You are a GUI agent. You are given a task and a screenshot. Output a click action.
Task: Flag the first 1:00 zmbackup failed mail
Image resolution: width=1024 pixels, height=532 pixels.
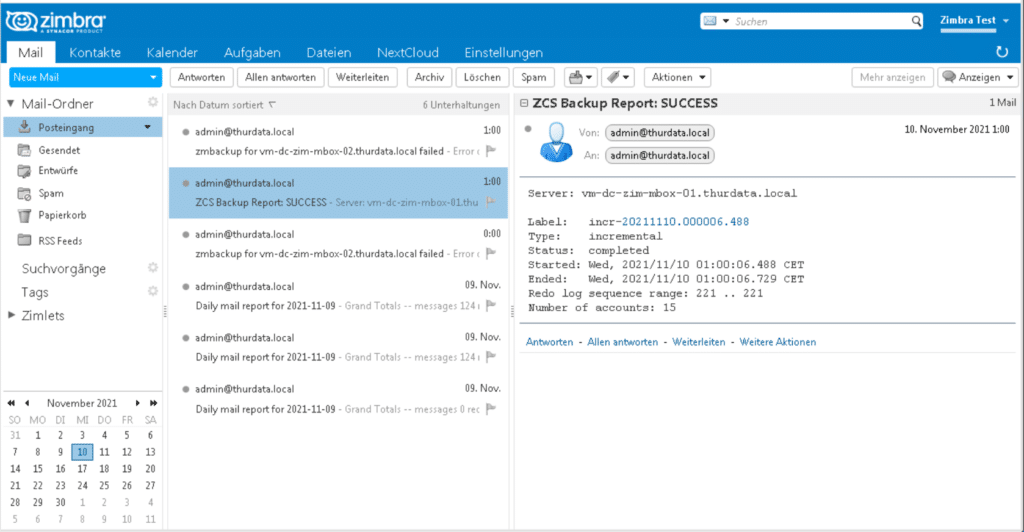(491, 151)
